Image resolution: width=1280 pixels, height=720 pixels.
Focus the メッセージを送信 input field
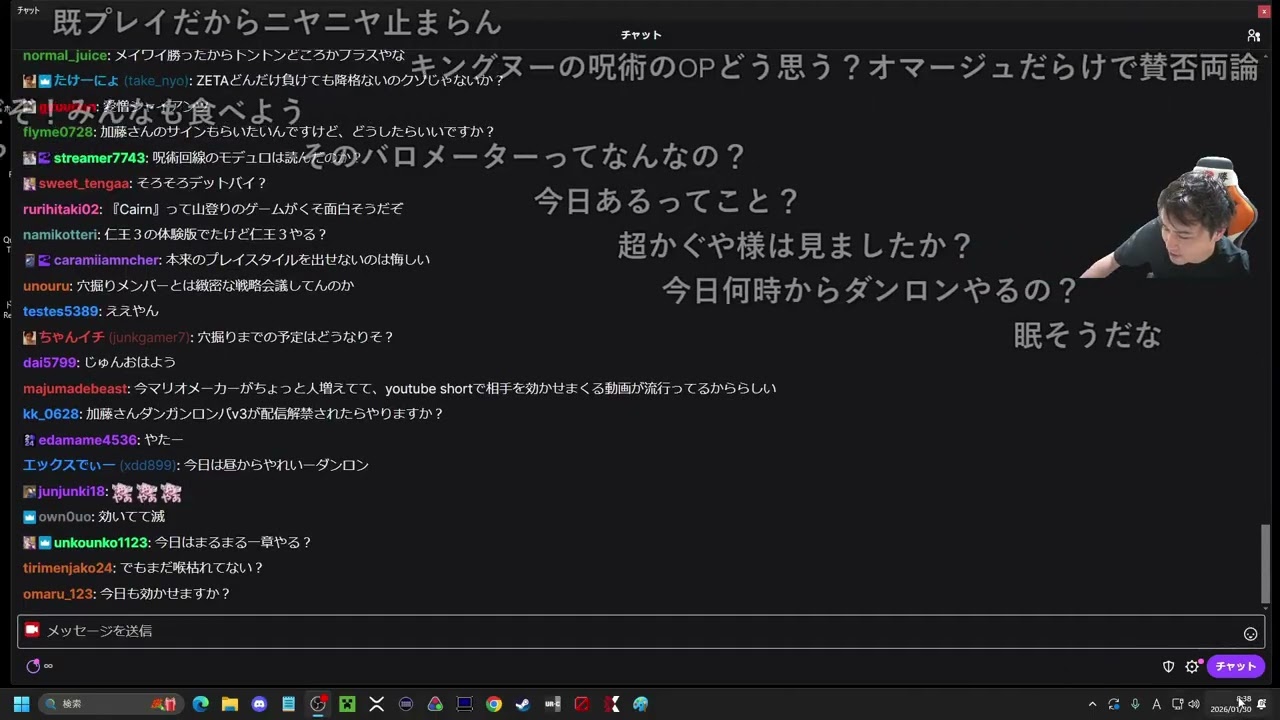641,631
